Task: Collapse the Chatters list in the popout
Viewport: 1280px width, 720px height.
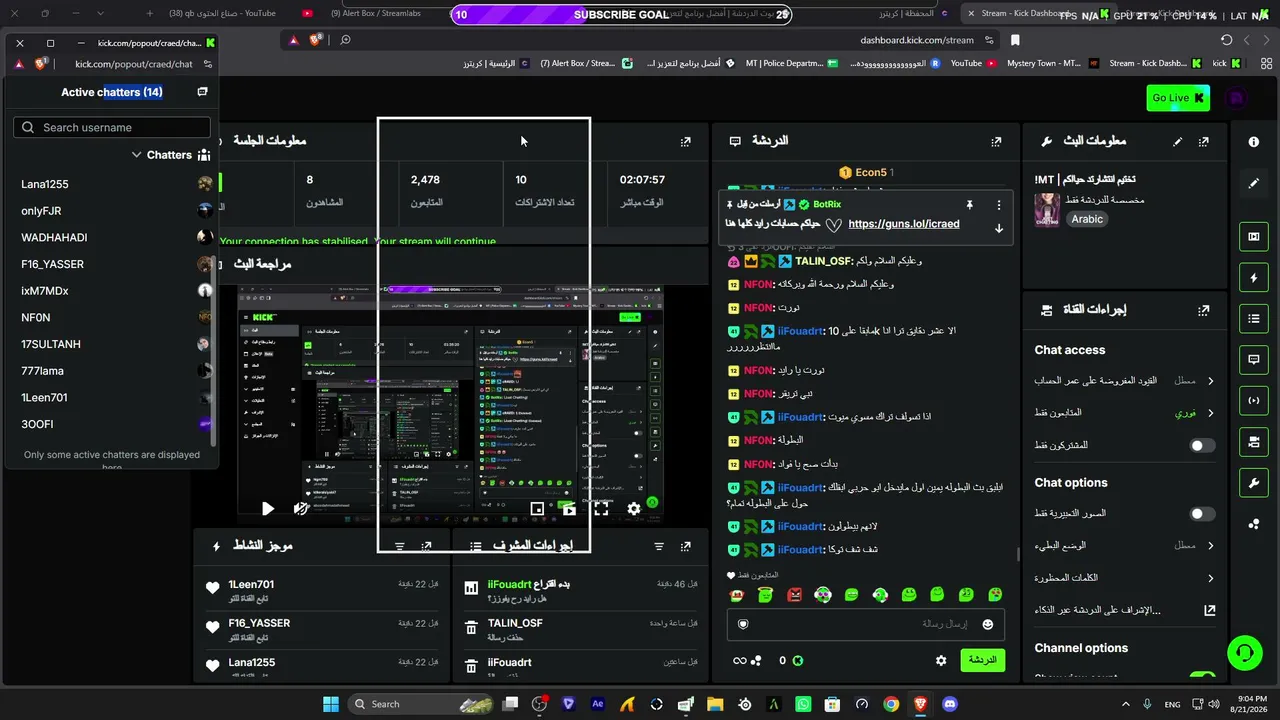Action: click(x=136, y=155)
